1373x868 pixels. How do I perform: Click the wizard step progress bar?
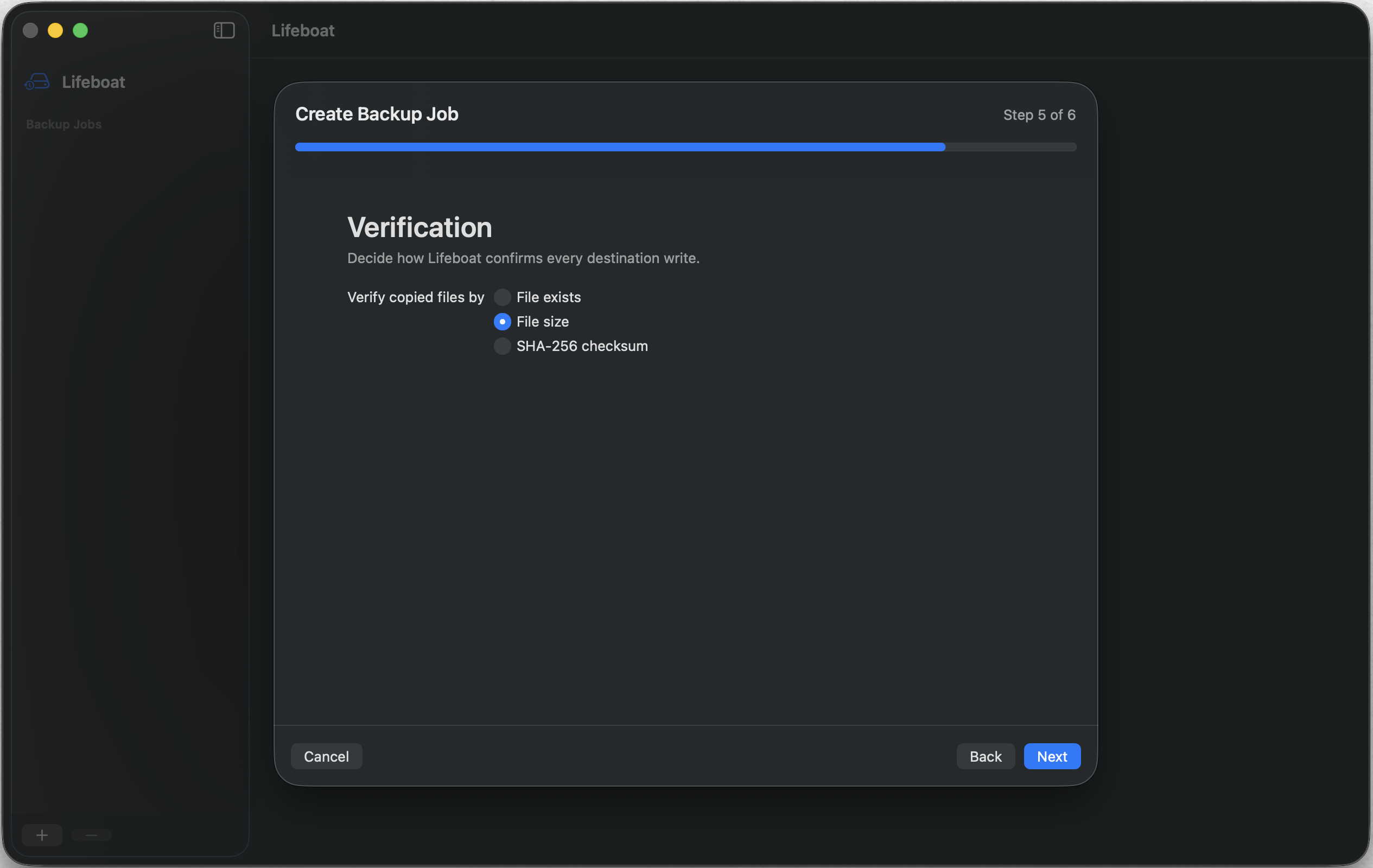point(685,147)
